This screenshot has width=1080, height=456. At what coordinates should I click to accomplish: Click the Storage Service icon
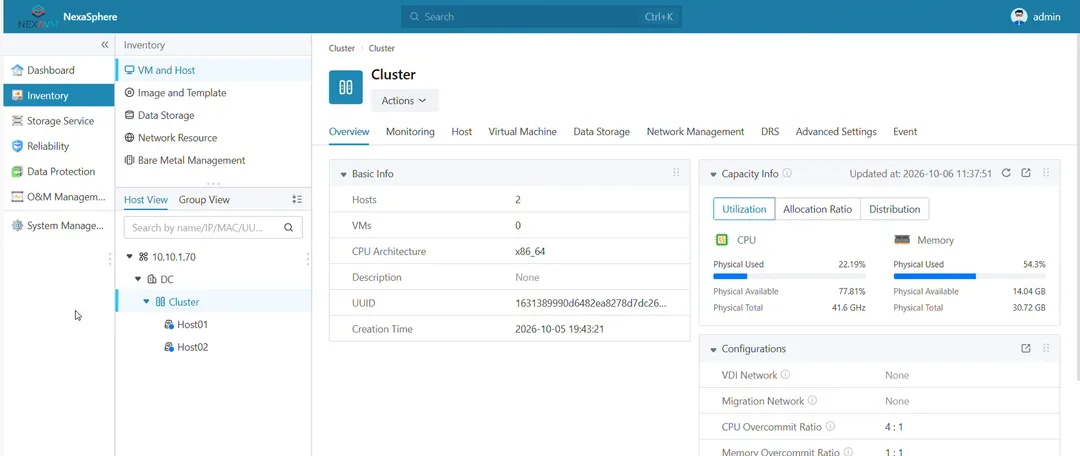(x=17, y=121)
